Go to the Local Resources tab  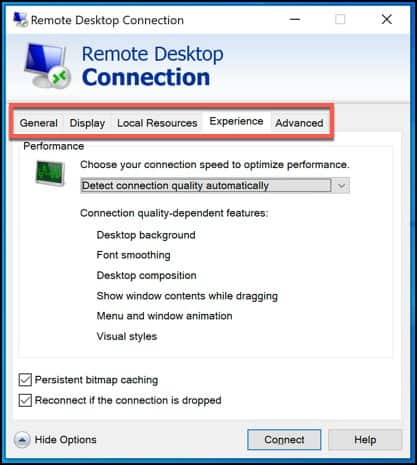click(157, 123)
